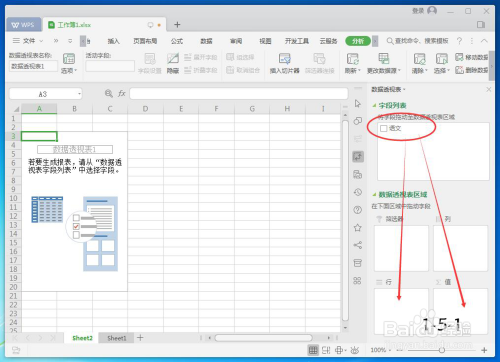
Task: Click the 查找命令 search box
Action: (418, 41)
